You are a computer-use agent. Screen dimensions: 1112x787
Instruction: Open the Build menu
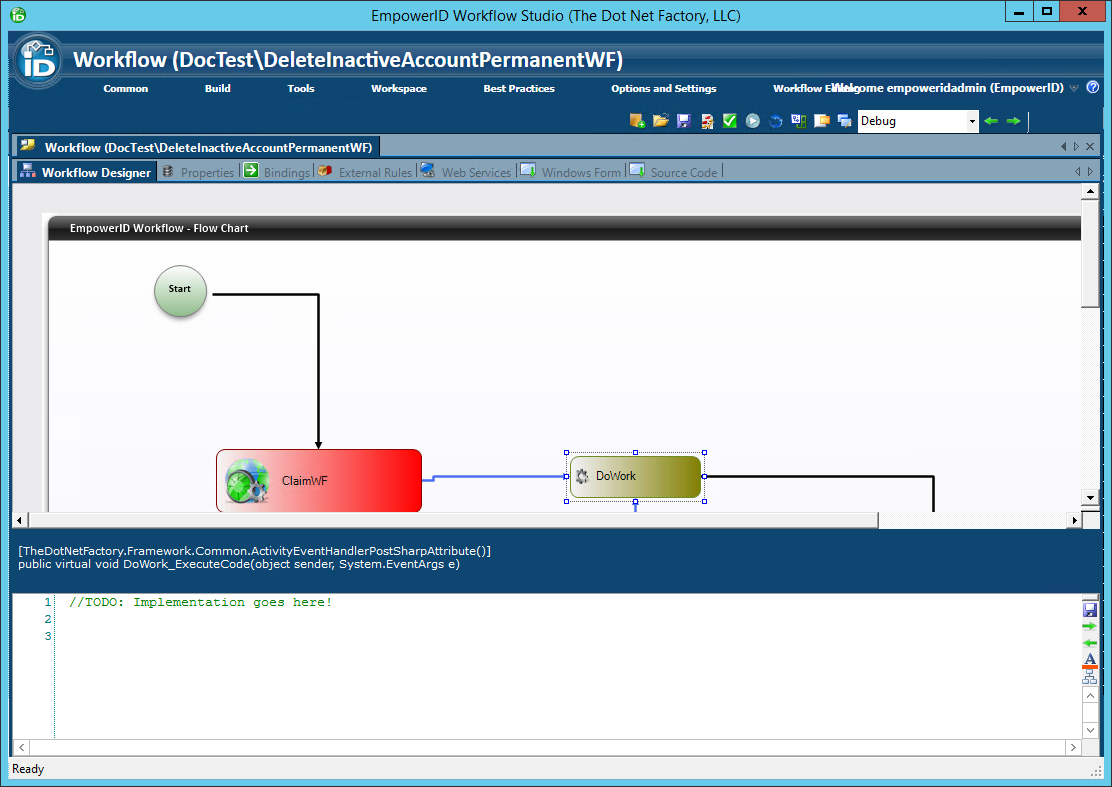(217, 88)
